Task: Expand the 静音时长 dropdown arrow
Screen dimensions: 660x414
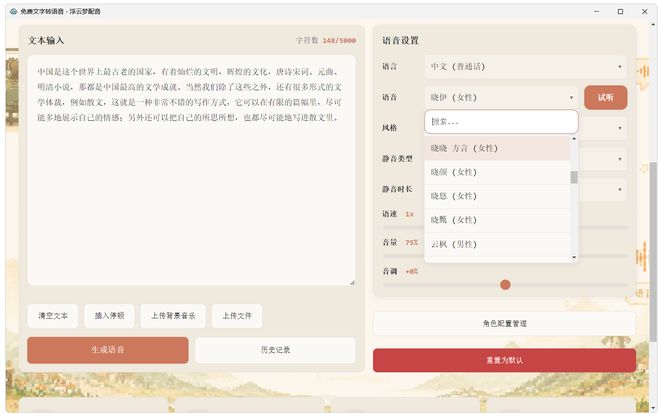Action: click(620, 189)
